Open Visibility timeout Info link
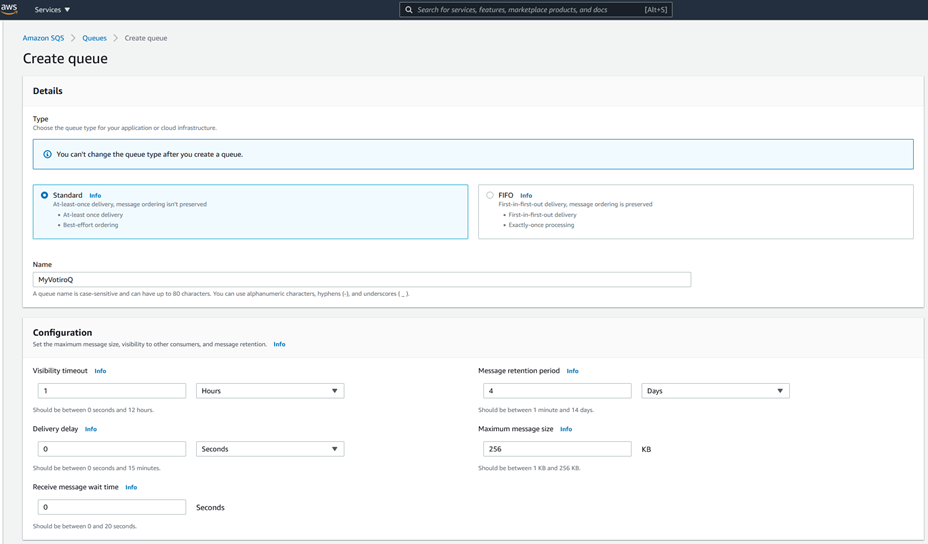Viewport: 928px width, 544px height. tap(101, 371)
